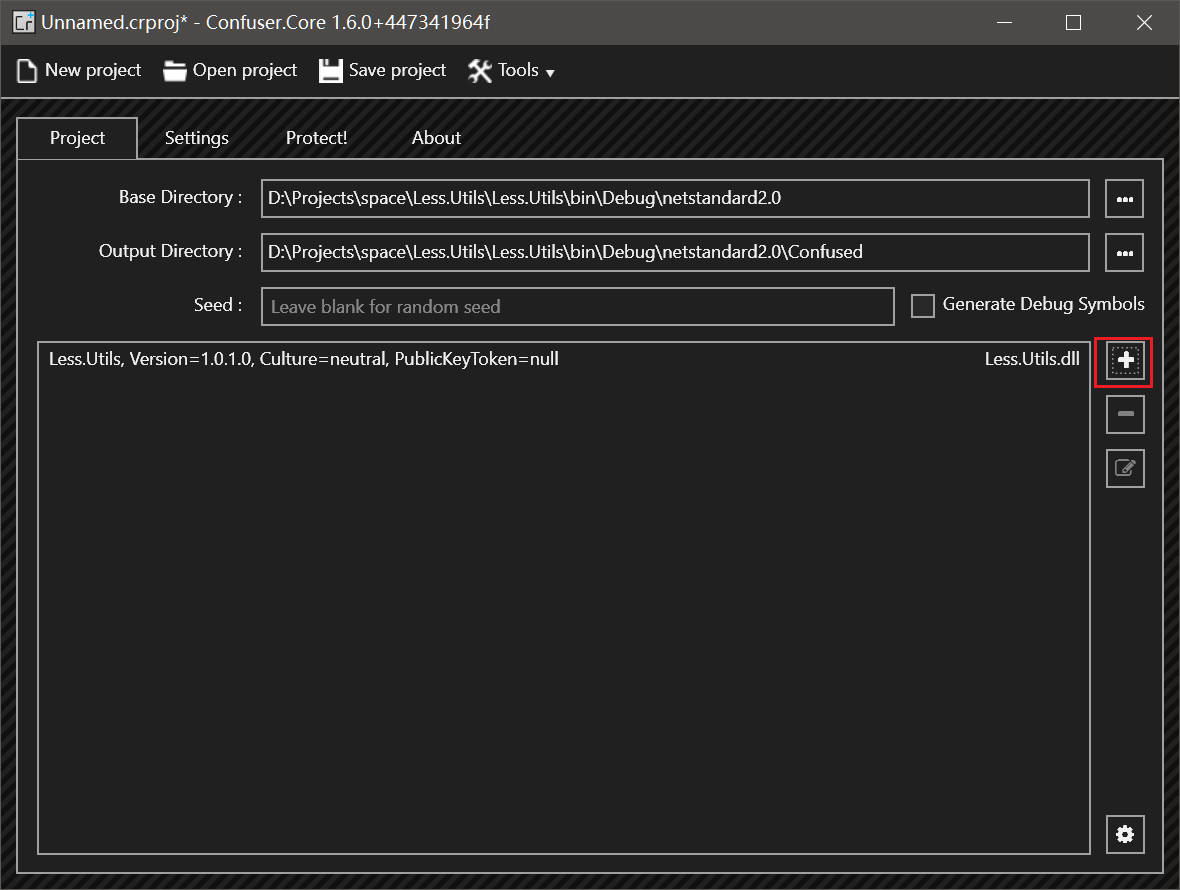Screen dimensions: 1180x890
Task: Click the Seed input field
Action: (577, 306)
